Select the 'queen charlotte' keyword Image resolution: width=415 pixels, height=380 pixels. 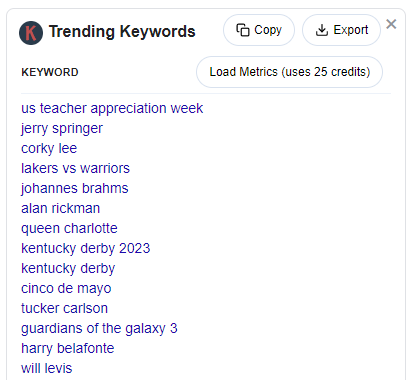pyautogui.click(x=69, y=228)
